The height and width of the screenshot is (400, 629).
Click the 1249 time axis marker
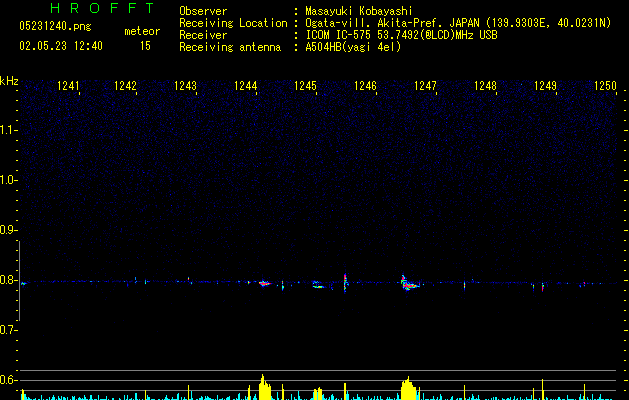[x=546, y=86]
